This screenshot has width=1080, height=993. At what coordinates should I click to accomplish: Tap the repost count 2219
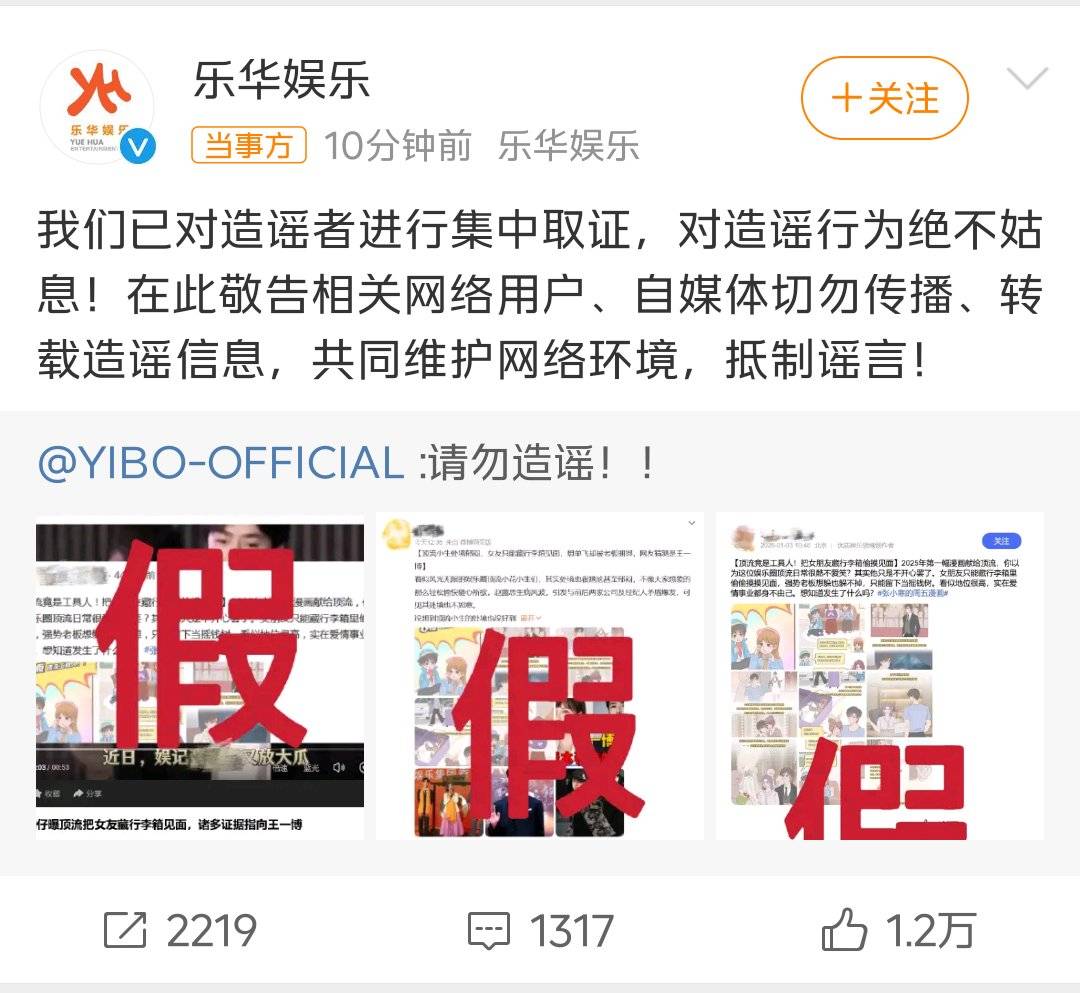click(211, 931)
